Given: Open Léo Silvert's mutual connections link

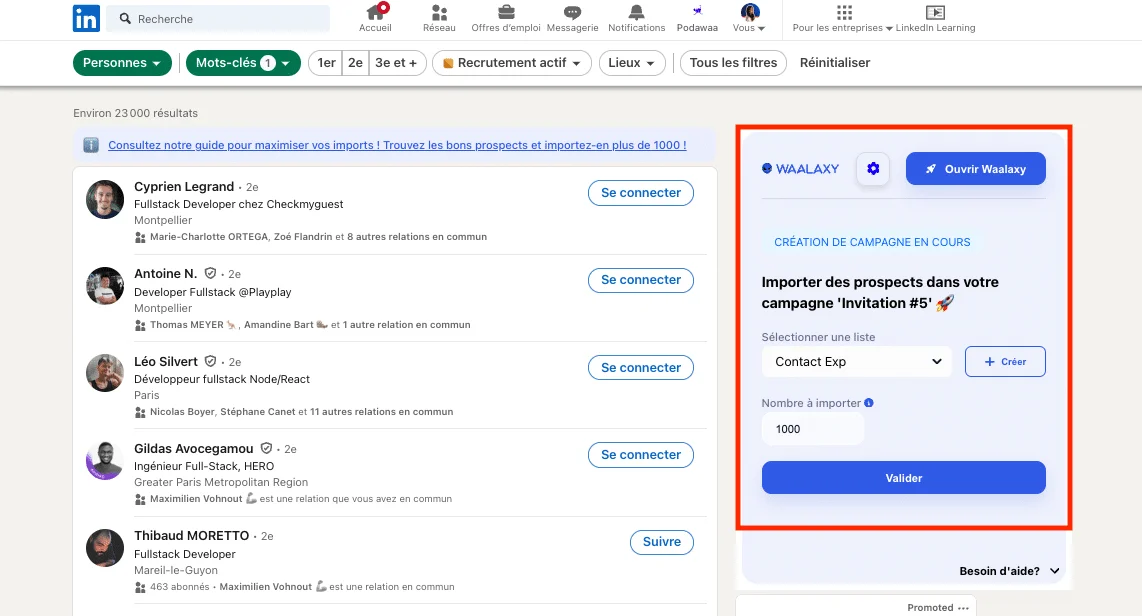Looking at the screenshot, I should 302,411.
